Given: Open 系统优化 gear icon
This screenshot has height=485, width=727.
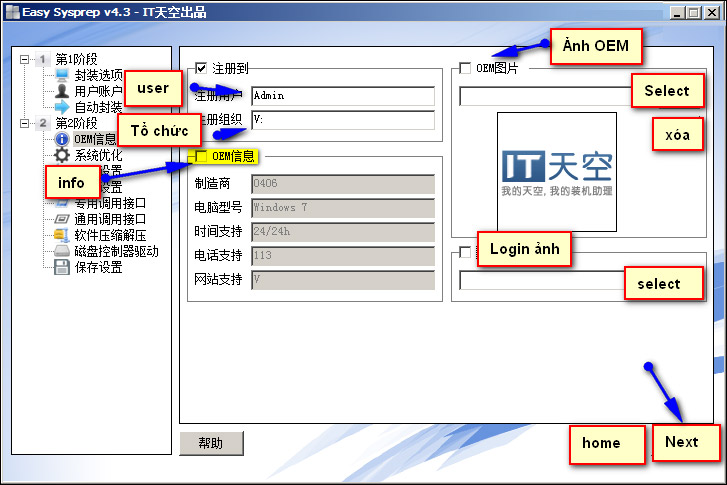Looking at the screenshot, I should (x=62, y=155).
